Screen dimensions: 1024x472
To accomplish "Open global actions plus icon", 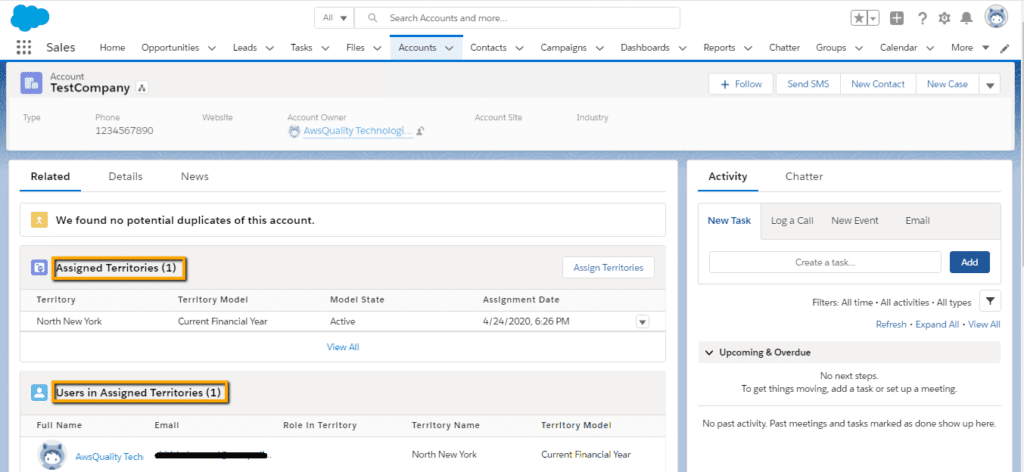I will (897, 18).
